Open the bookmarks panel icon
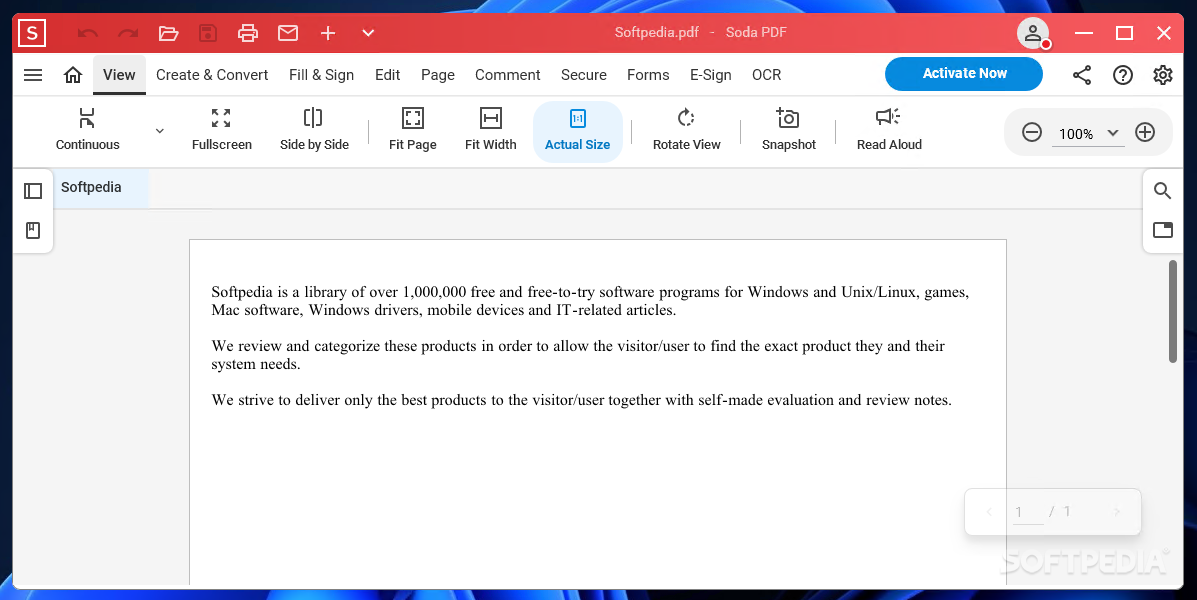Viewport: 1197px width, 600px height. (x=33, y=231)
